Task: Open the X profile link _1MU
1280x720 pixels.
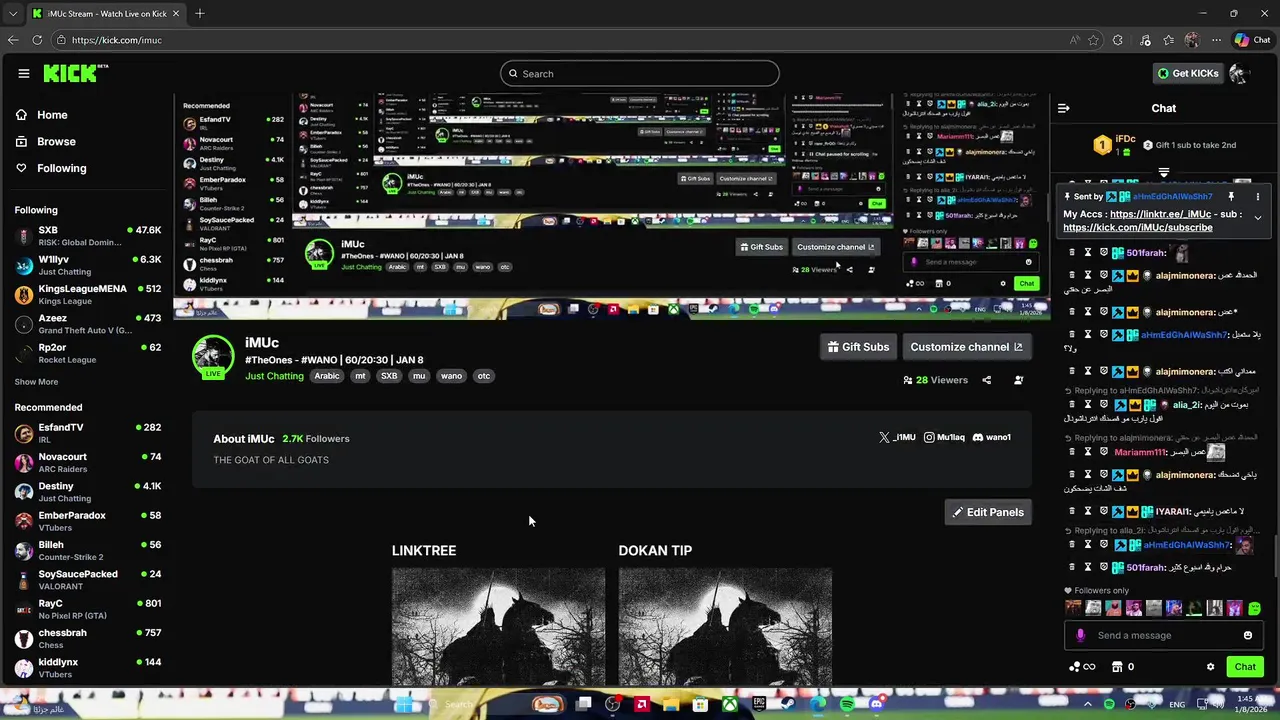Action: click(x=897, y=437)
